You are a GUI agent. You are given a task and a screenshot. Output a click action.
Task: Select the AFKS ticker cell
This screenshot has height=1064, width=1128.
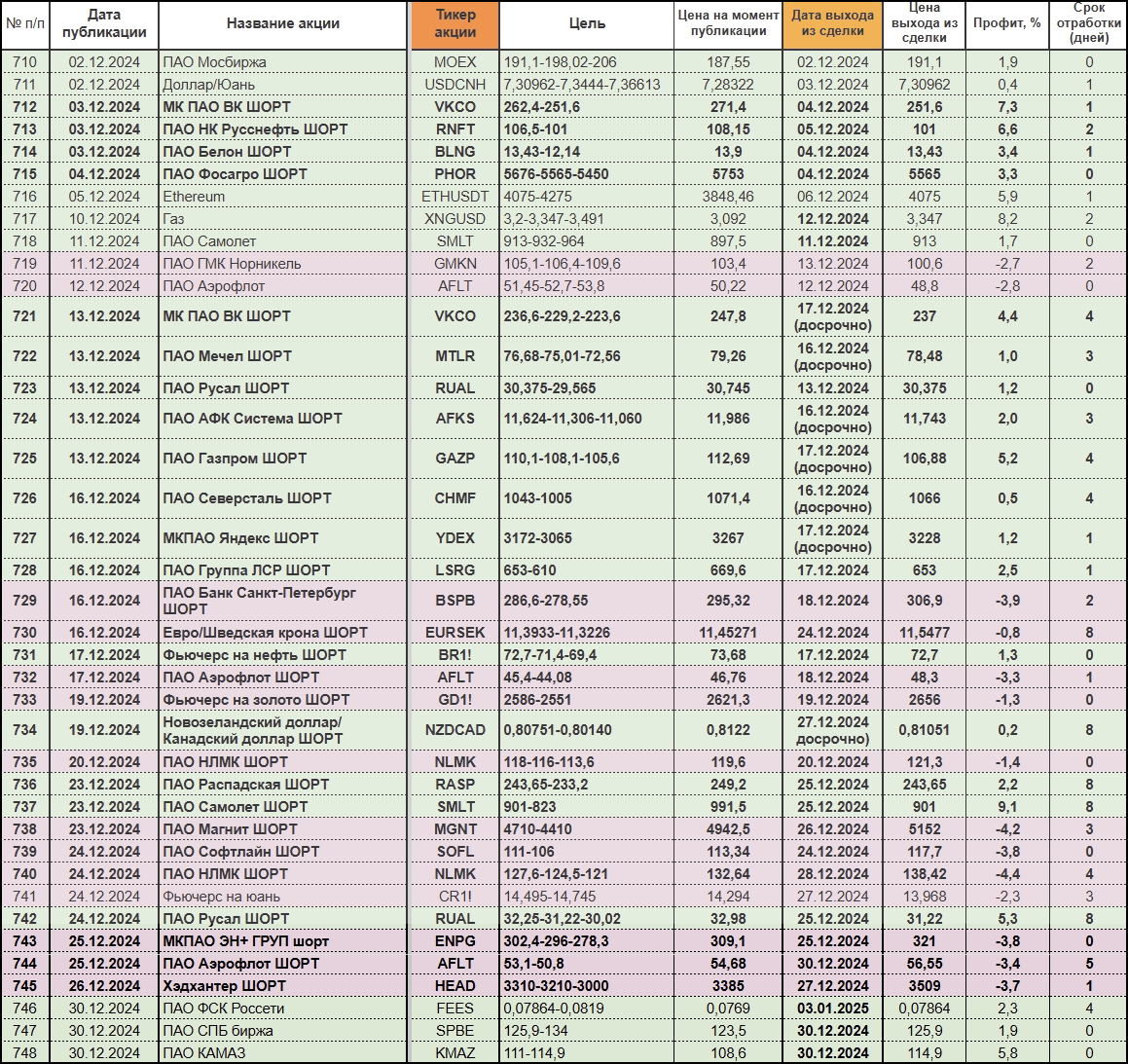455,419
